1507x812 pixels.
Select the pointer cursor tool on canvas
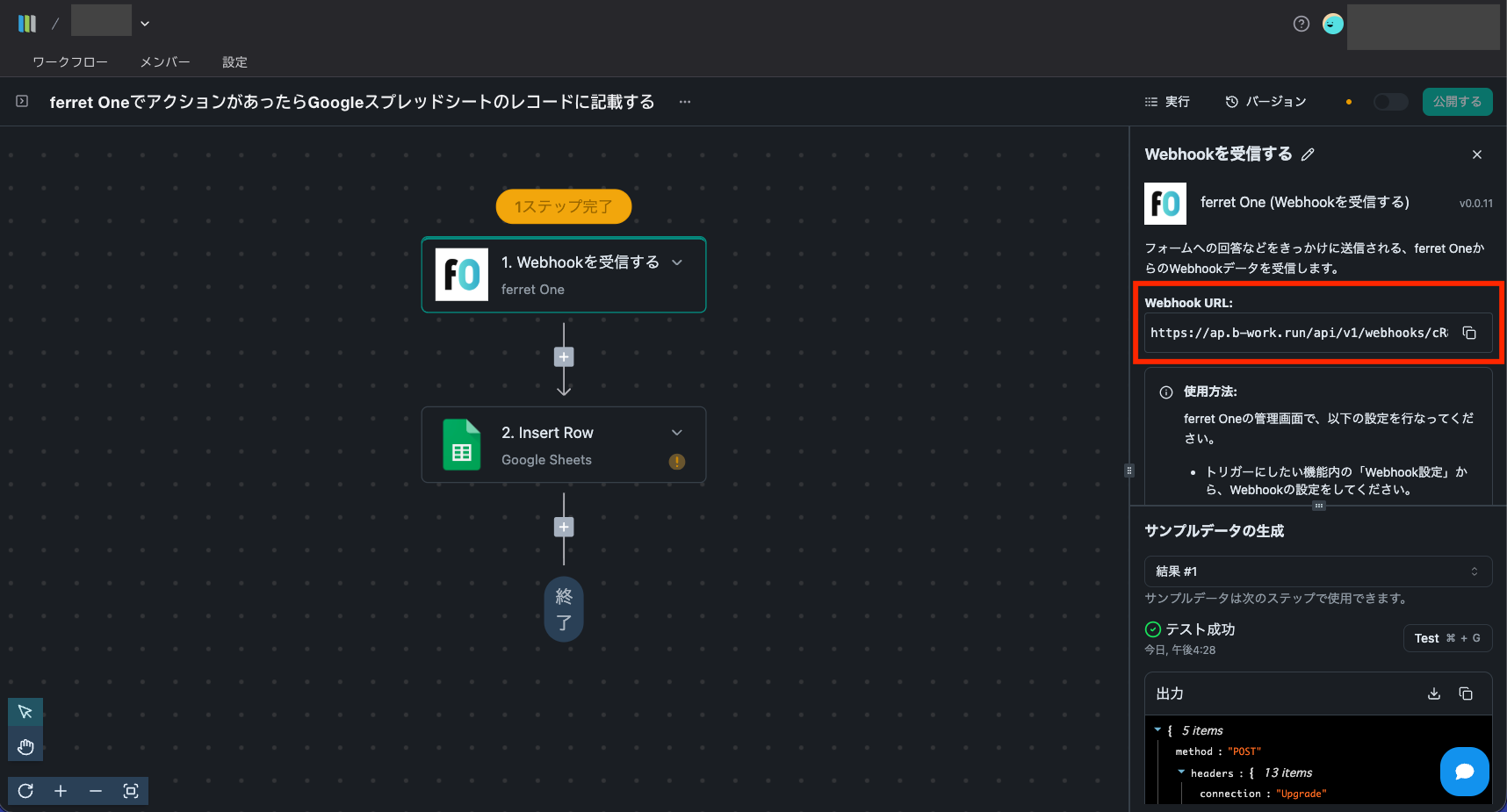(x=25, y=712)
